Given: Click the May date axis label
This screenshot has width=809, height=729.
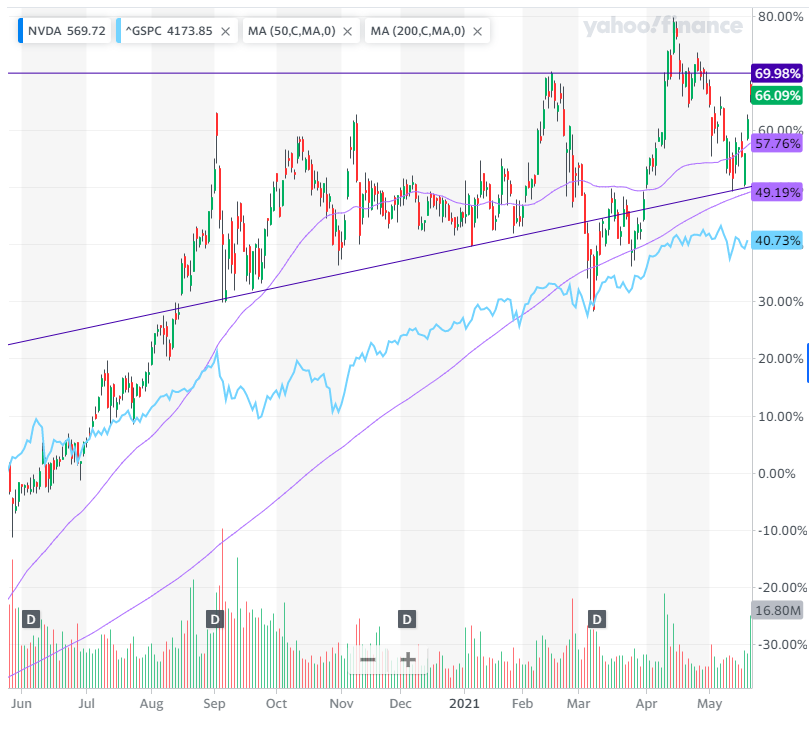Looking at the screenshot, I should (x=709, y=704).
